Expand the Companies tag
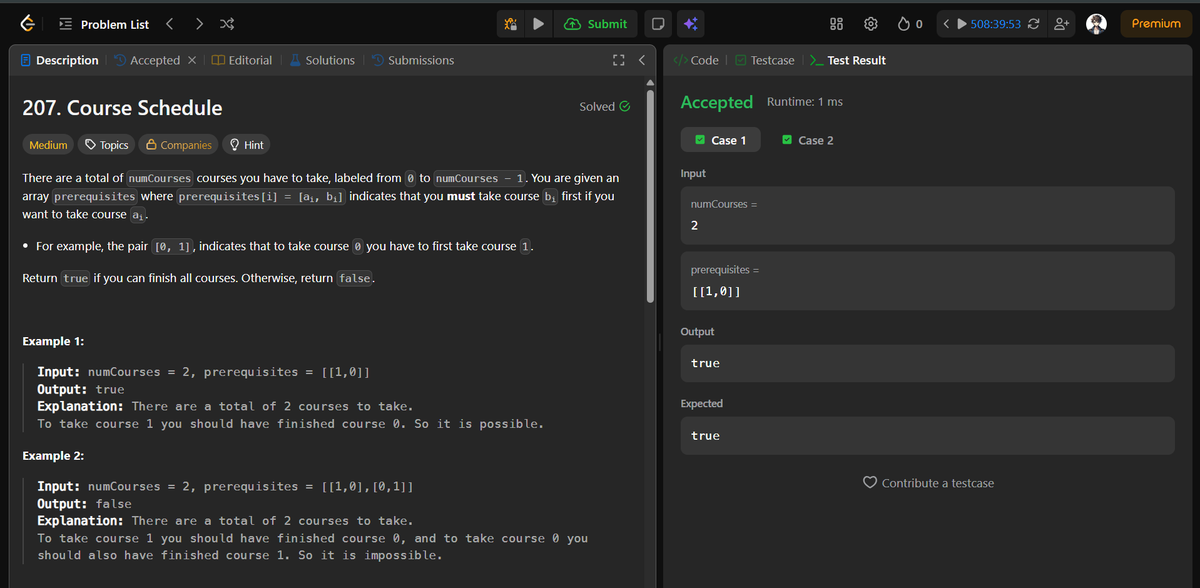The width and height of the screenshot is (1200, 588). [x=179, y=145]
